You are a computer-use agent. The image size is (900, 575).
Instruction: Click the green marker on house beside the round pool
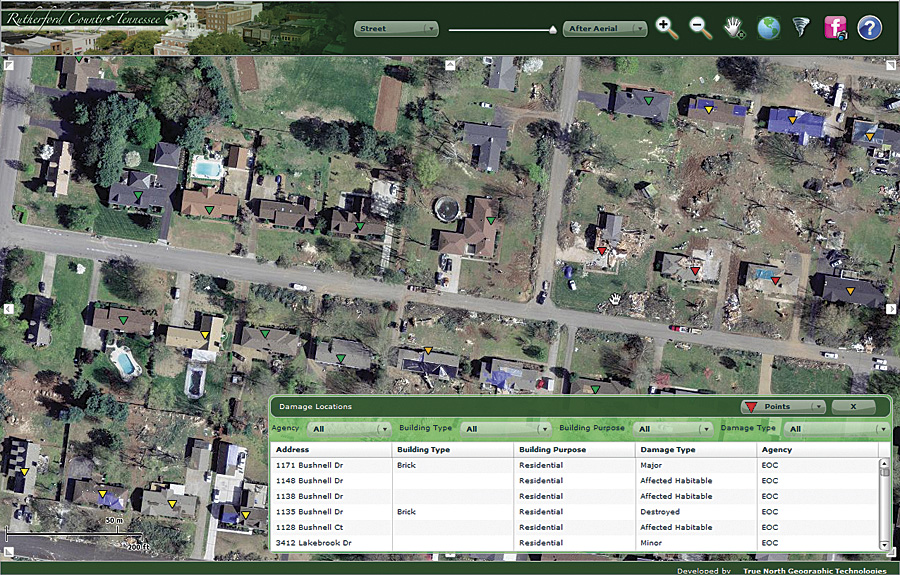click(491, 220)
